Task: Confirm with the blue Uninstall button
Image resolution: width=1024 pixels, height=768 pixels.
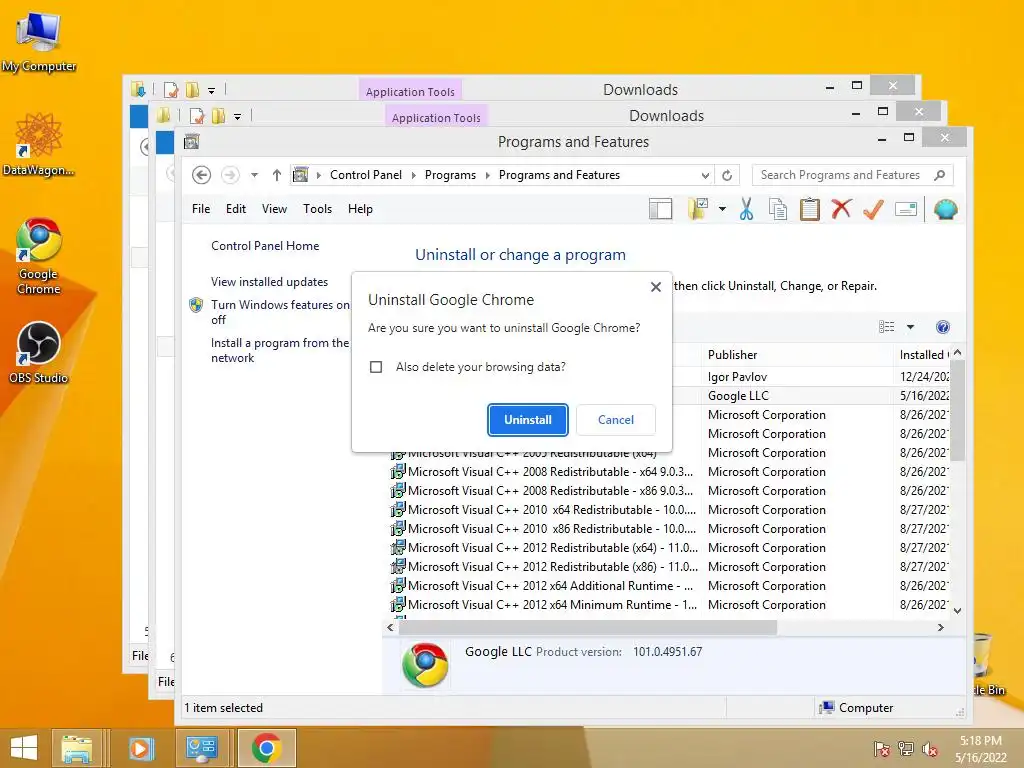Action: point(528,420)
